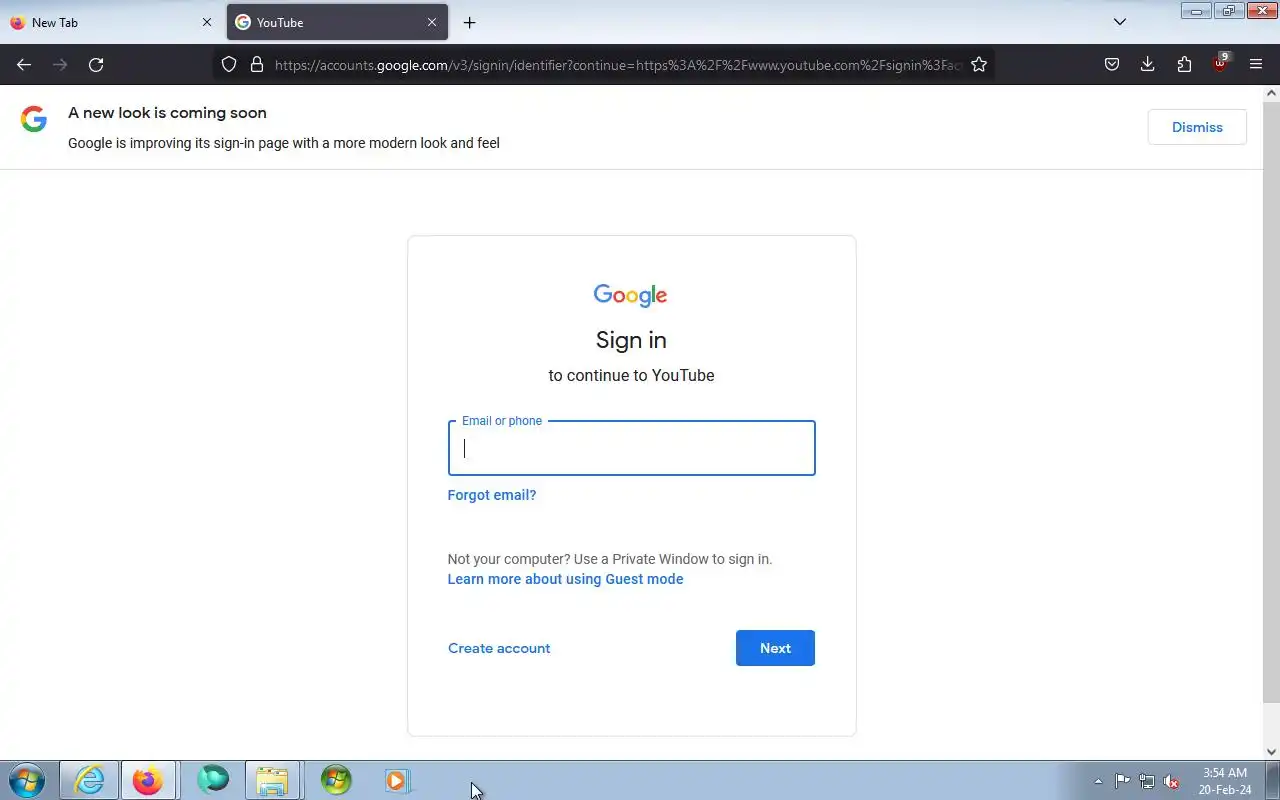
Task: Learn more about using Guest mode
Action: (x=565, y=579)
